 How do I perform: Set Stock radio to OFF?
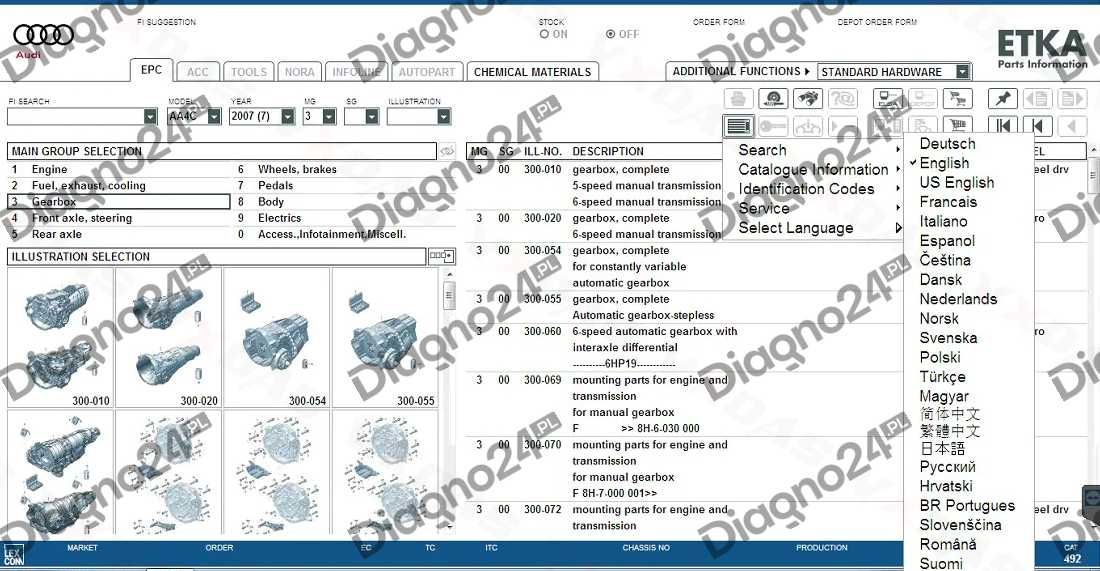pyautogui.click(x=610, y=34)
